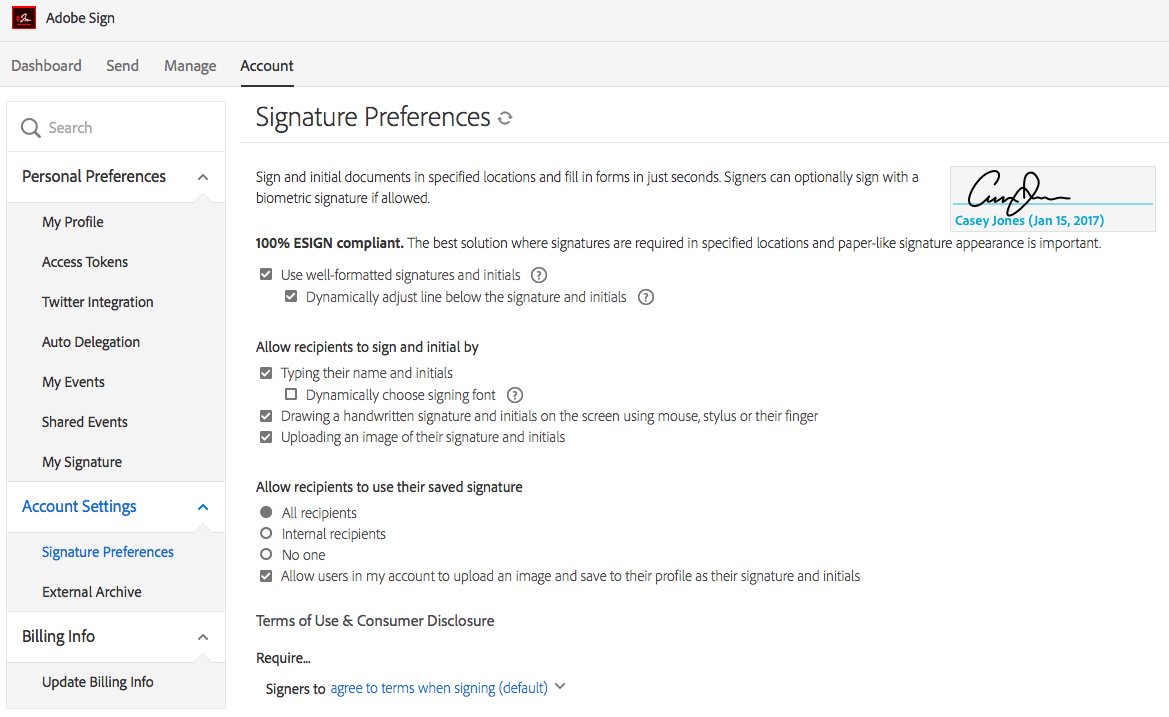Enable Dynamically choose signing font checkbox

(x=291, y=395)
